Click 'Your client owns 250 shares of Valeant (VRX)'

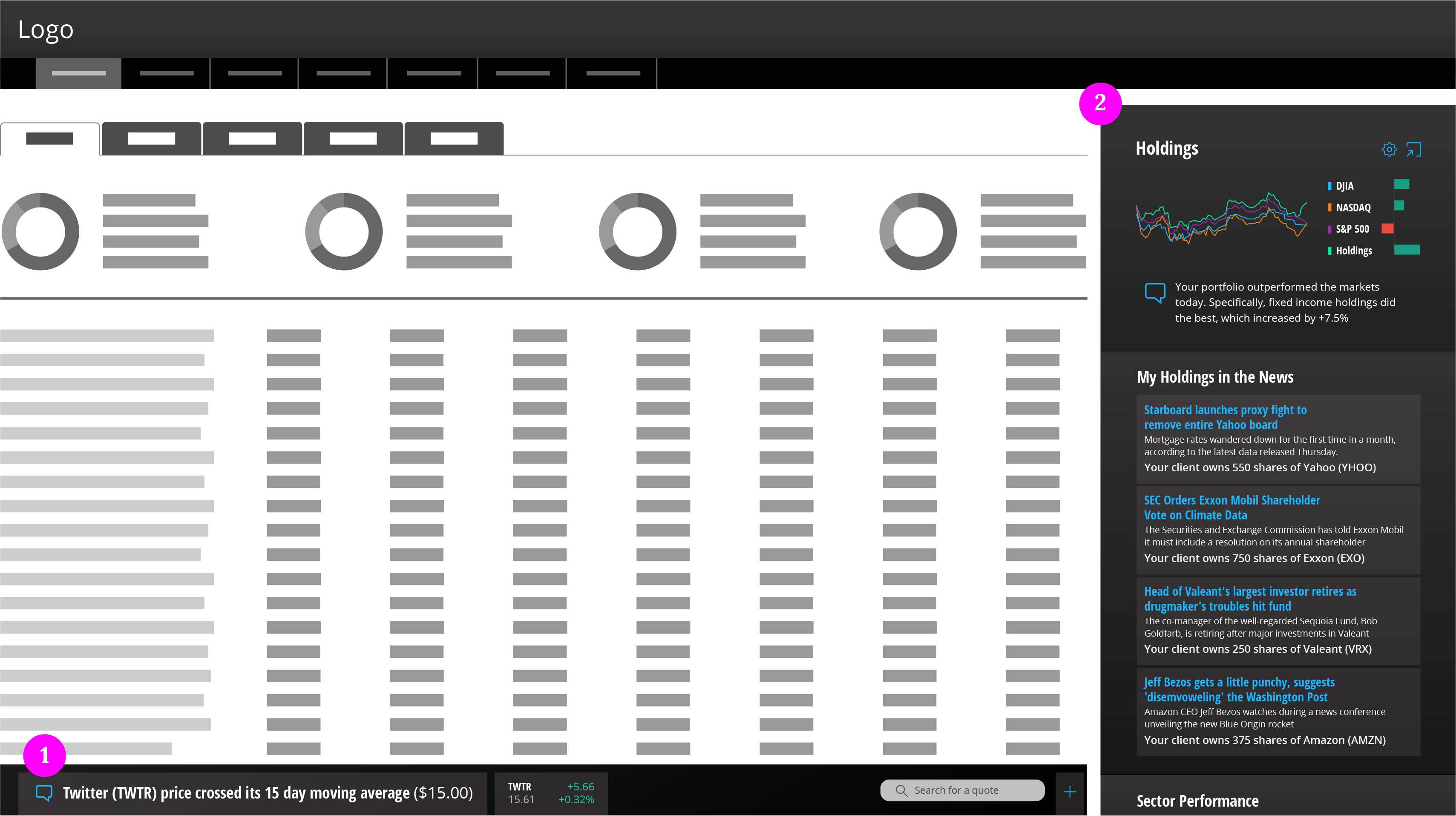(1257, 649)
